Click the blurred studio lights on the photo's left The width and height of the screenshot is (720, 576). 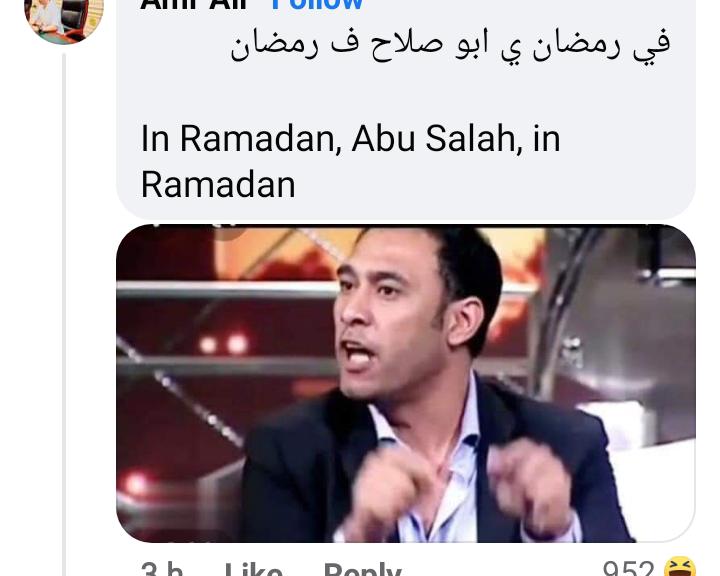coord(224,344)
